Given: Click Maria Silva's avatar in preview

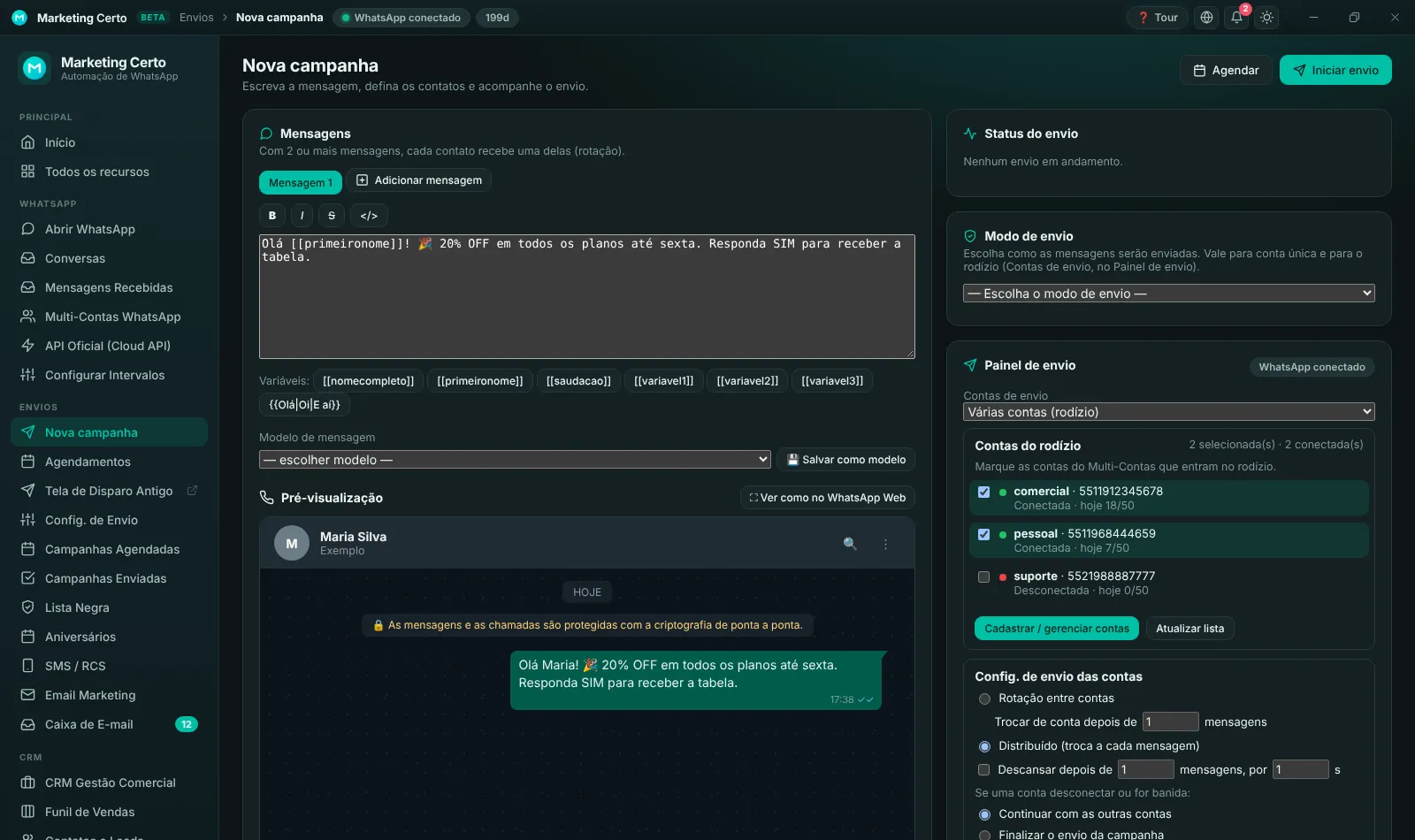Looking at the screenshot, I should 292,544.
